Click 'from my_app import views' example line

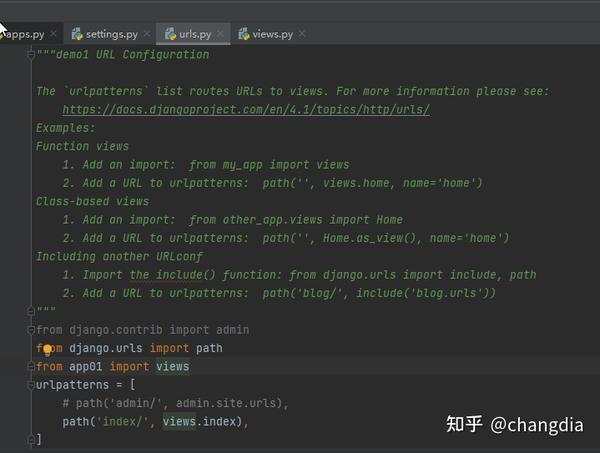click(269, 165)
